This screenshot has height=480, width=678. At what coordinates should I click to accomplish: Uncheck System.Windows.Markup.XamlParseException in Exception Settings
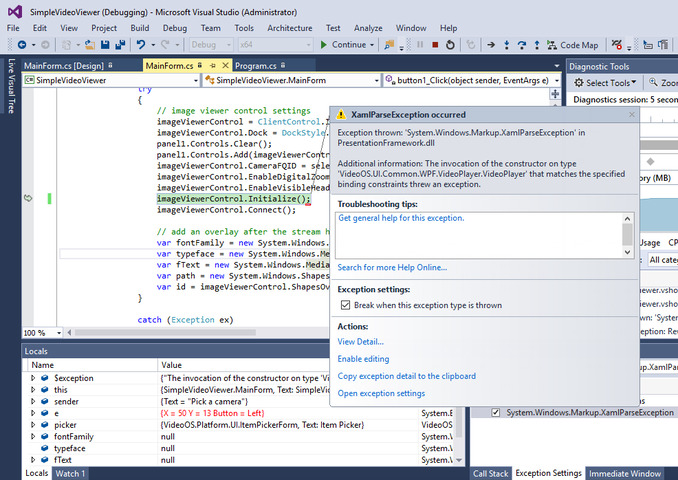pyautogui.click(x=497, y=412)
